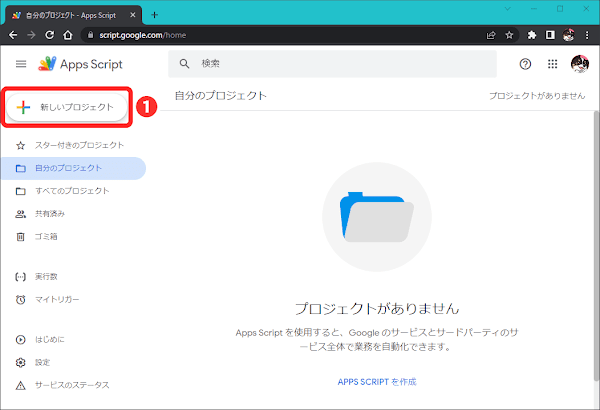Click the page vertical scrollbar
The height and width of the screenshot is (410, 600).
tap(596, 245)
